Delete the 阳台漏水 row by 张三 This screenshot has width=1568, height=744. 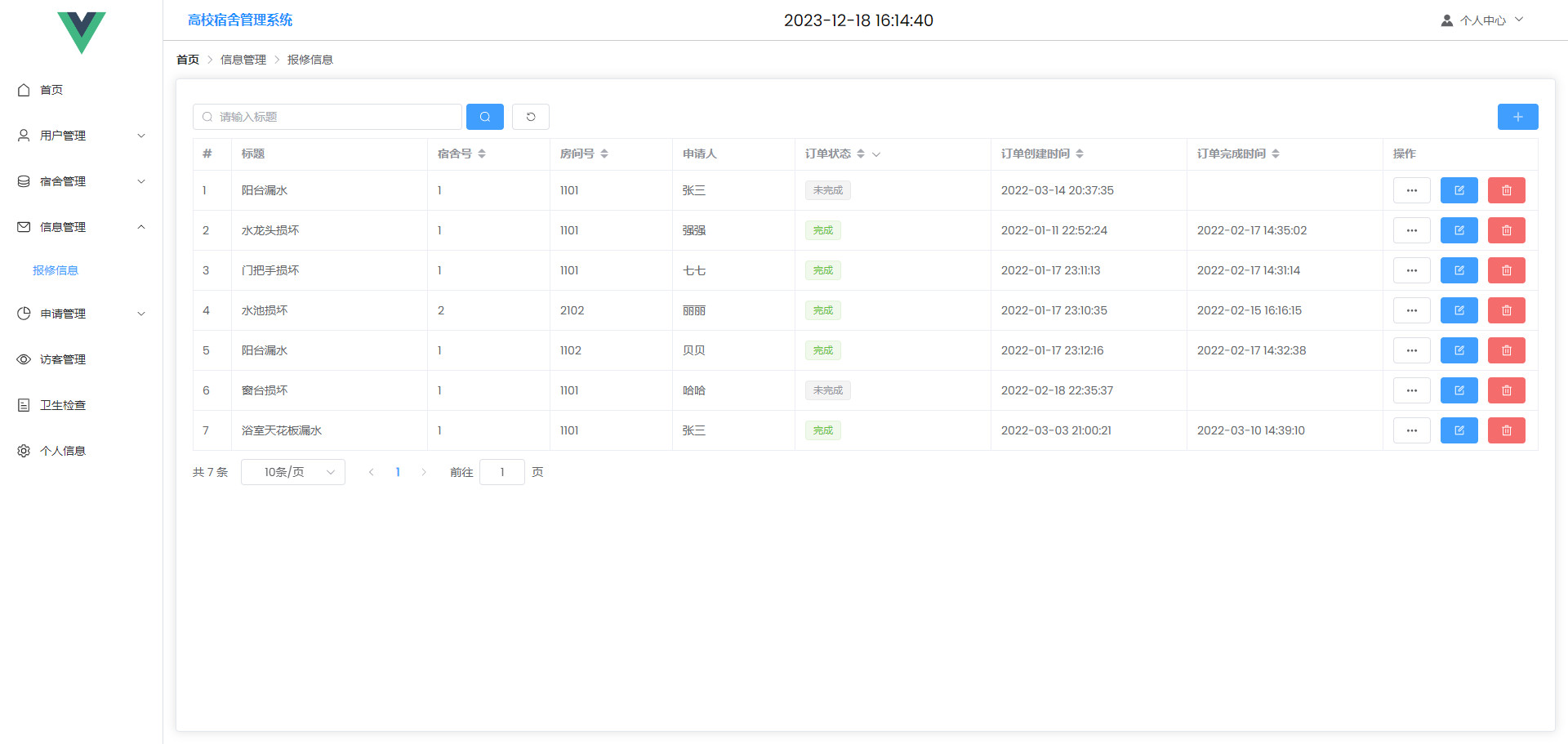point(1506,190)
